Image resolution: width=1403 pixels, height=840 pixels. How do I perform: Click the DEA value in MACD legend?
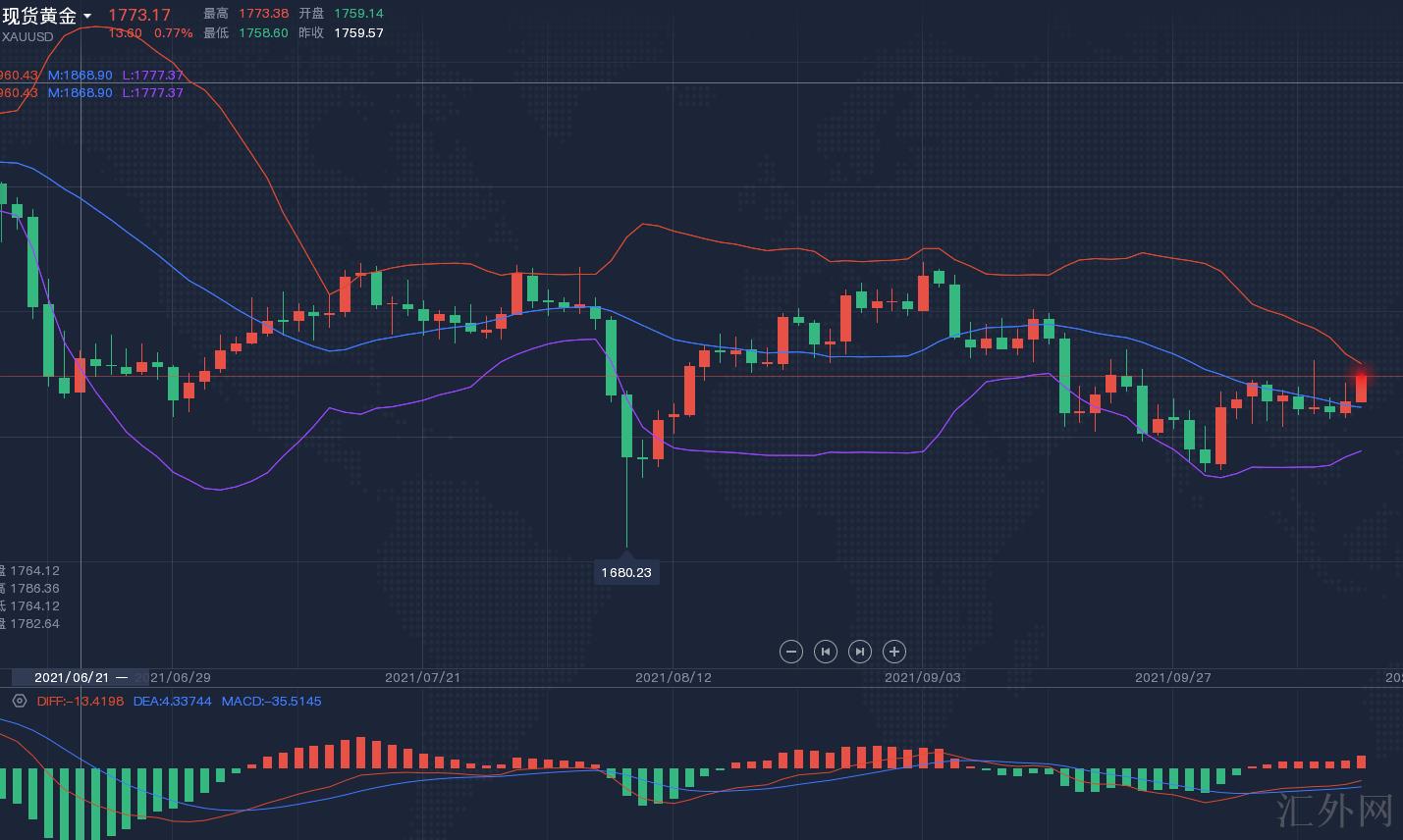pyautogui.click(x=172, y=701)
